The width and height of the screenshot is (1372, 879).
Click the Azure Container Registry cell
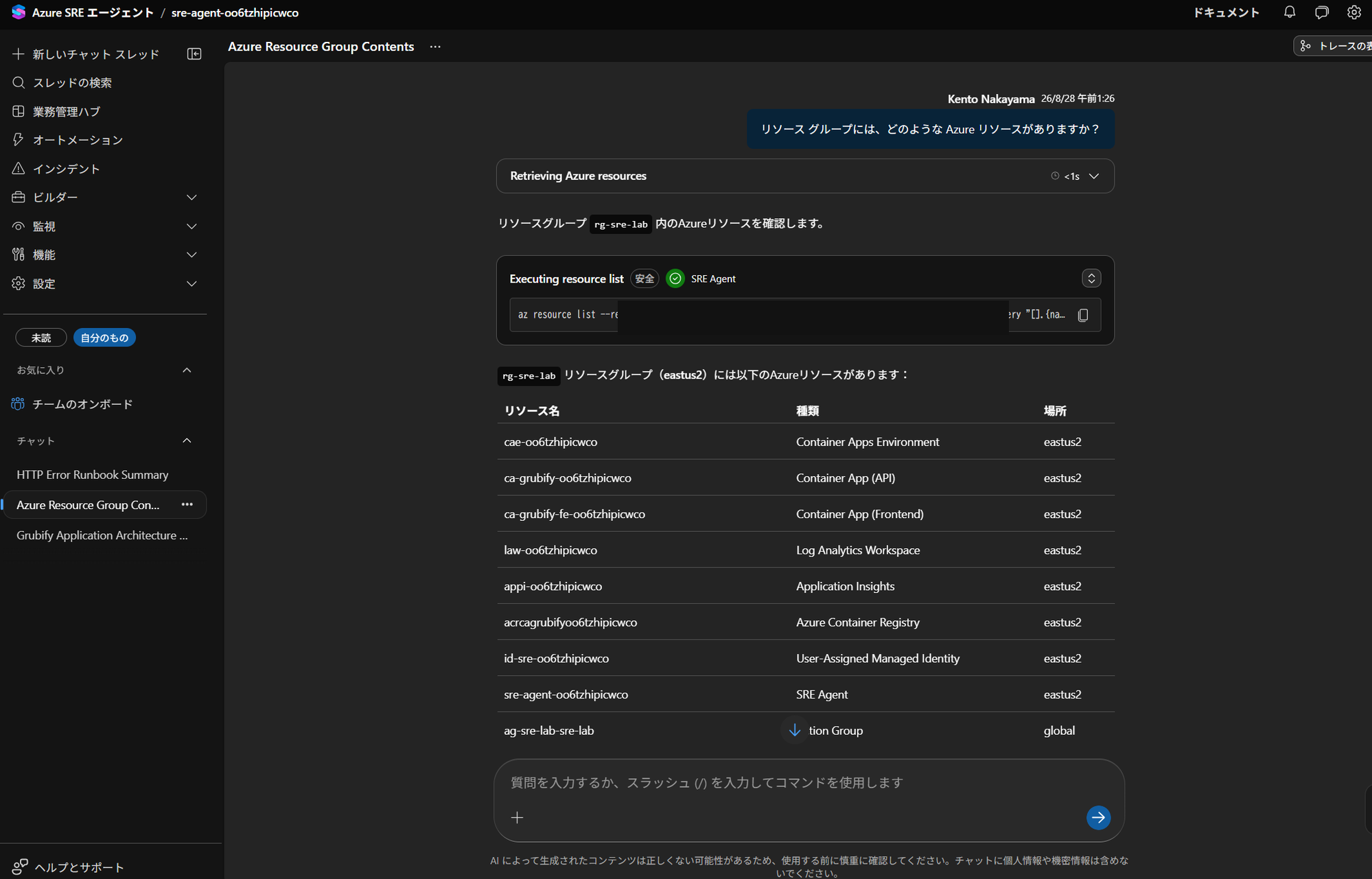(x=858, y=622)
